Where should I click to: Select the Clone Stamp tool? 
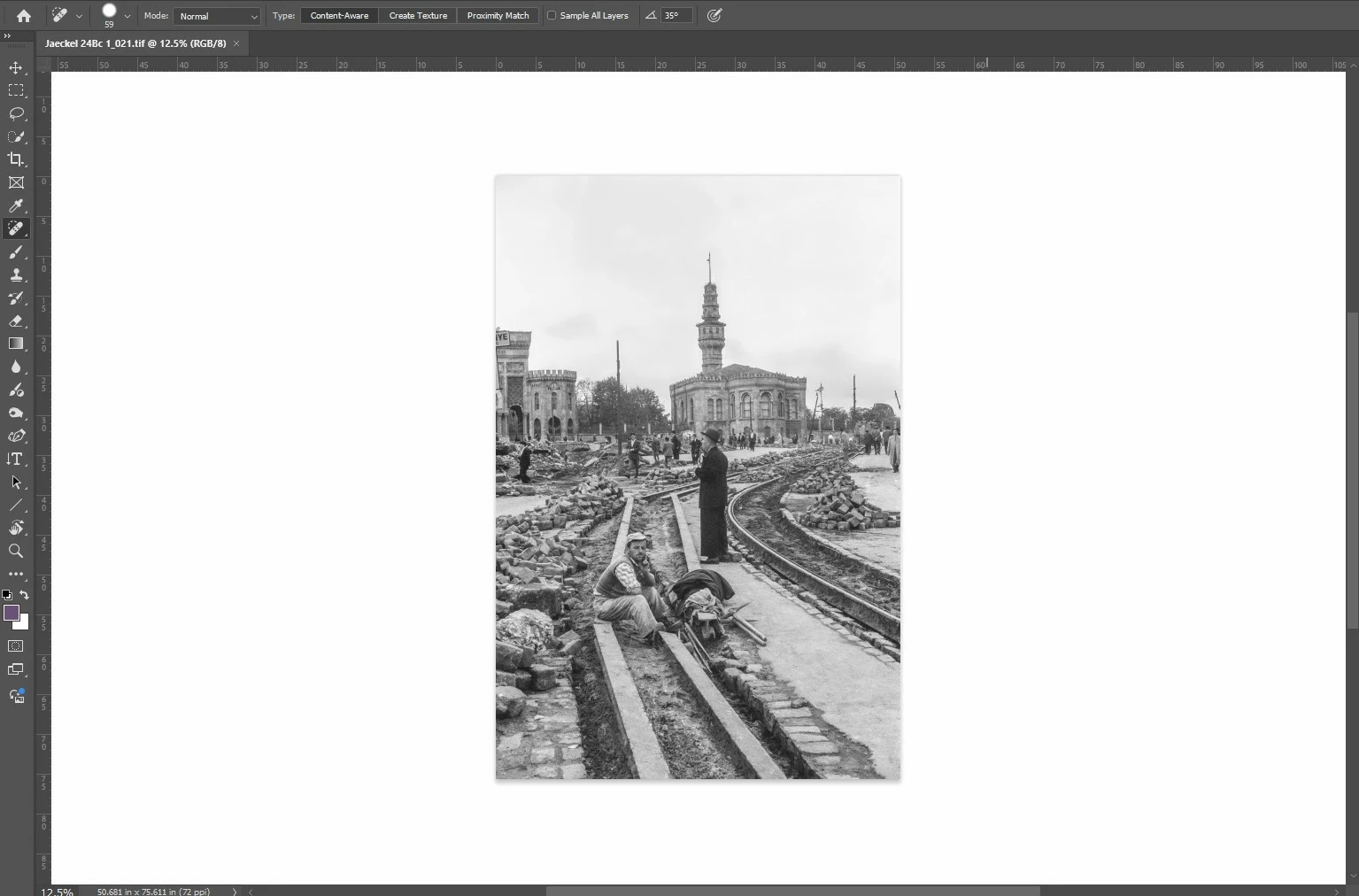16,275
